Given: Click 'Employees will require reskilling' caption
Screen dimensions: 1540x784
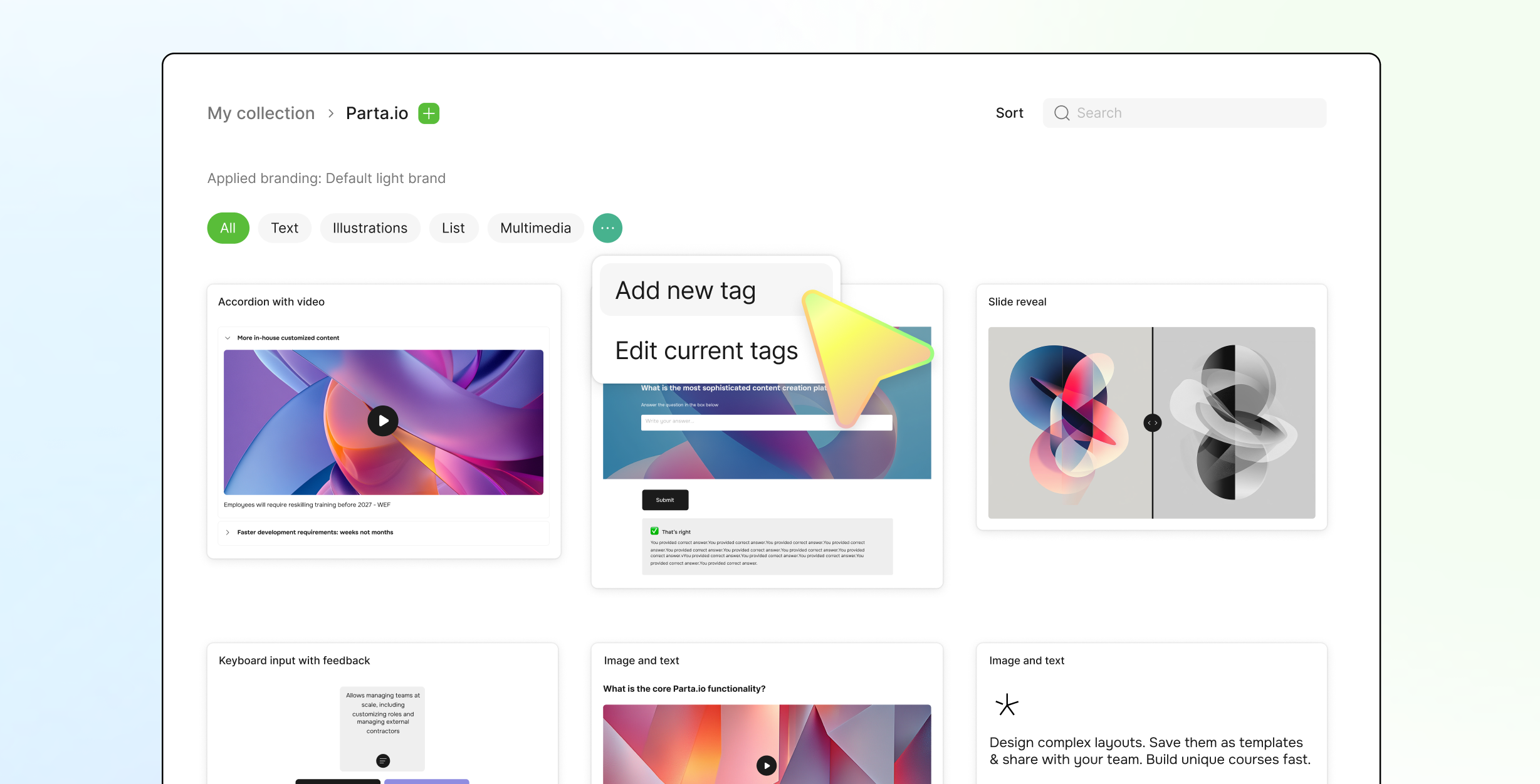Looking at the screenshot, I should point(307,504).
